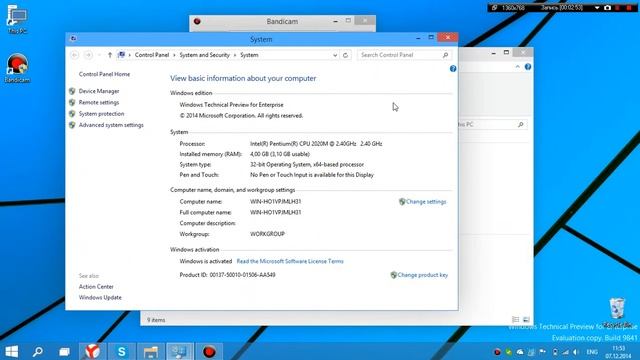Click the 9 items status text
This screenshot has width=640, height=360.
click(x=156, y=320)
